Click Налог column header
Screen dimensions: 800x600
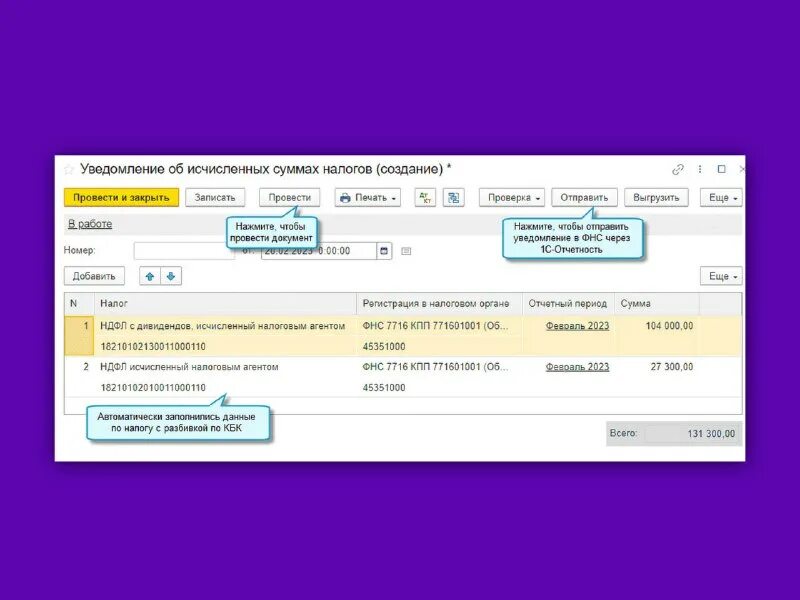coord(225,303)
